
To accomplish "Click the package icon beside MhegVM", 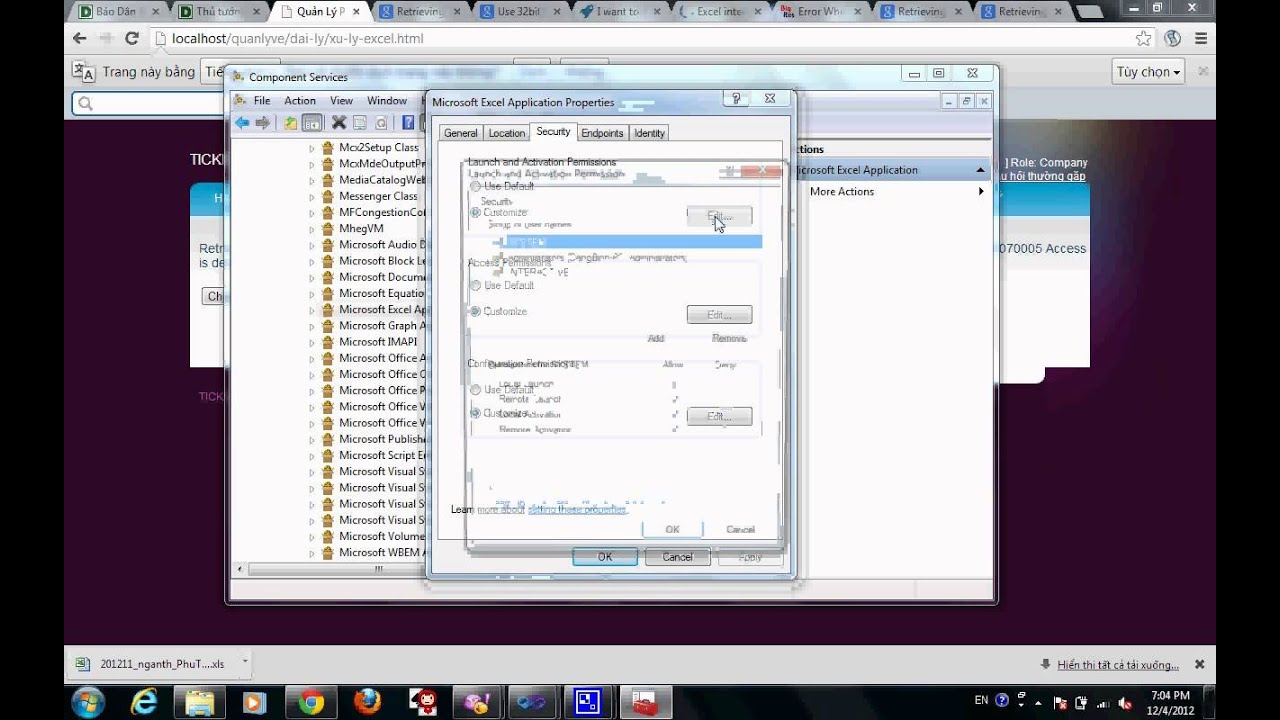I will [x=327, y=228].
